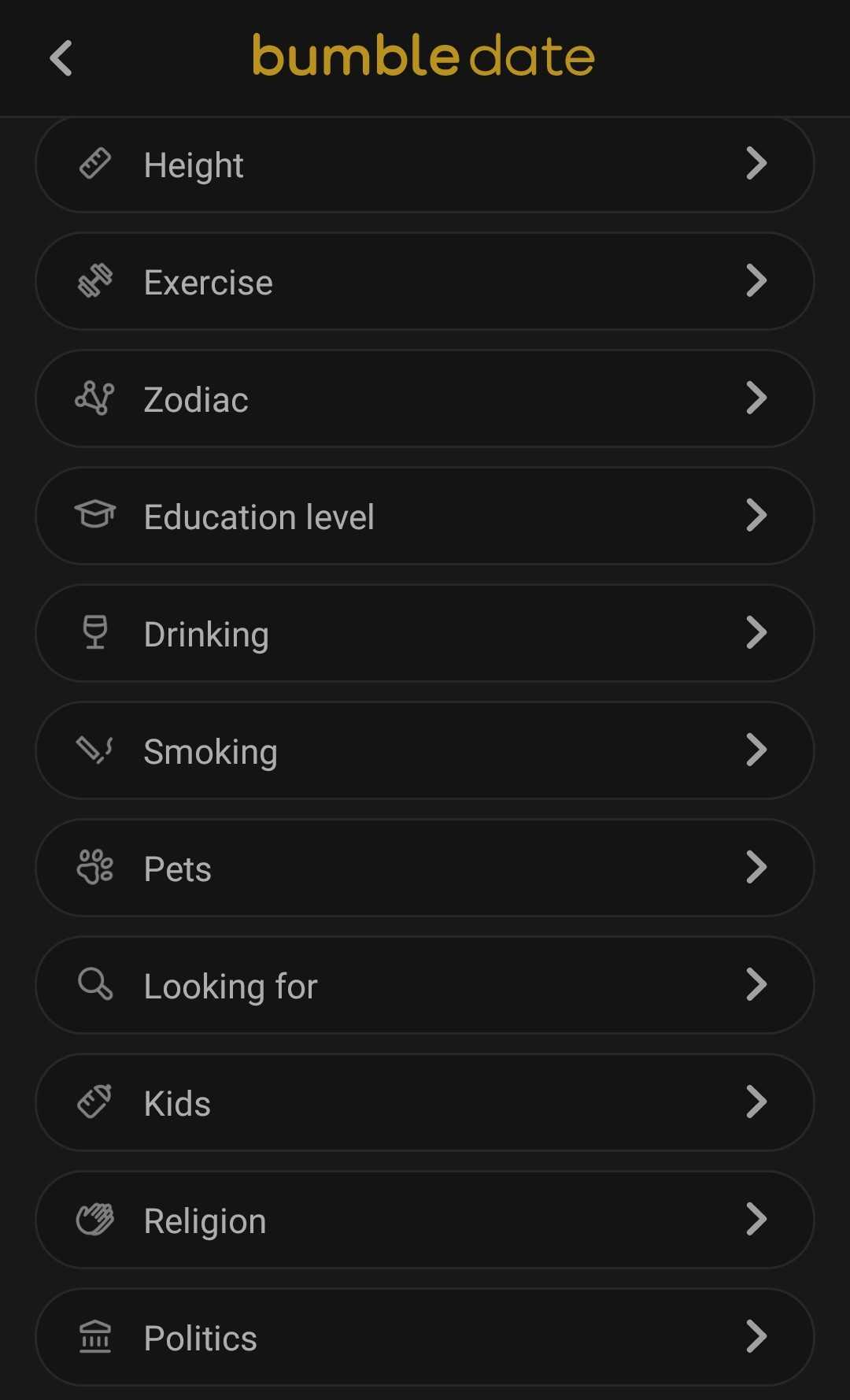Screen dimensions: 850x1400
Task: Open the Education level option
Action: [x=259, y=517]
